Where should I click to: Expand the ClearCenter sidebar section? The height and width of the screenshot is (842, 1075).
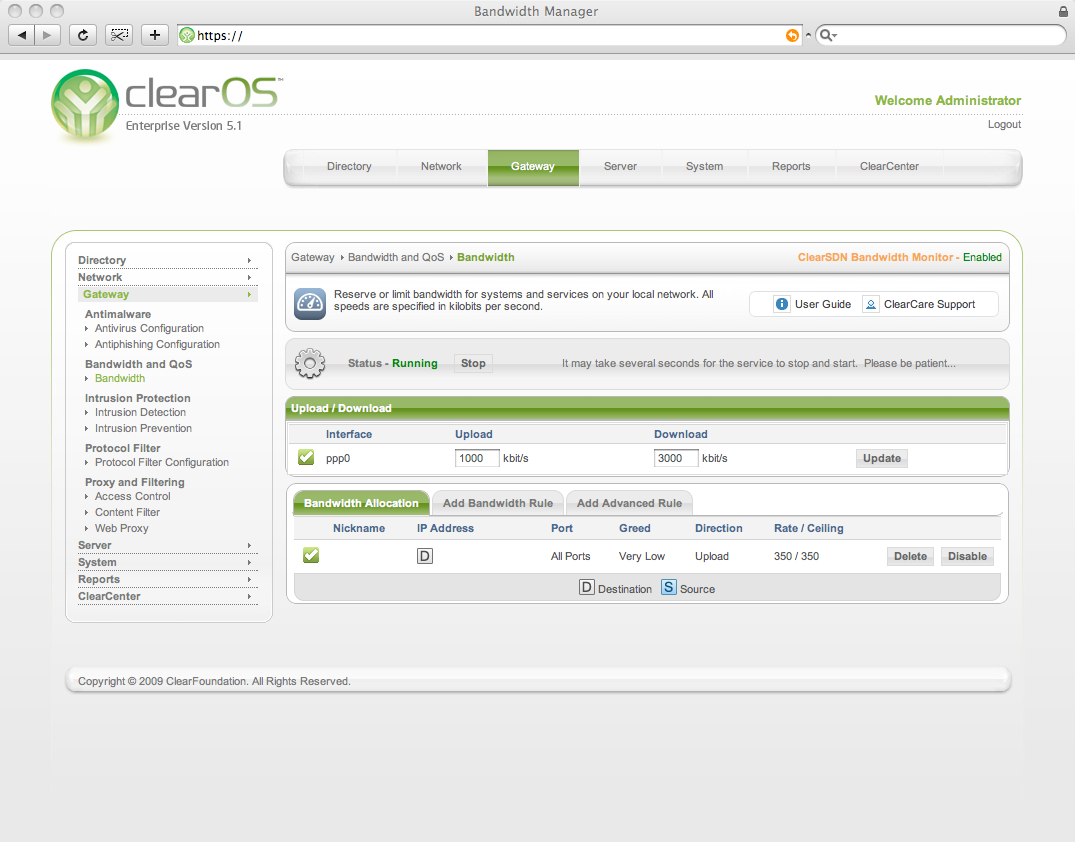[x=167, y=597]
